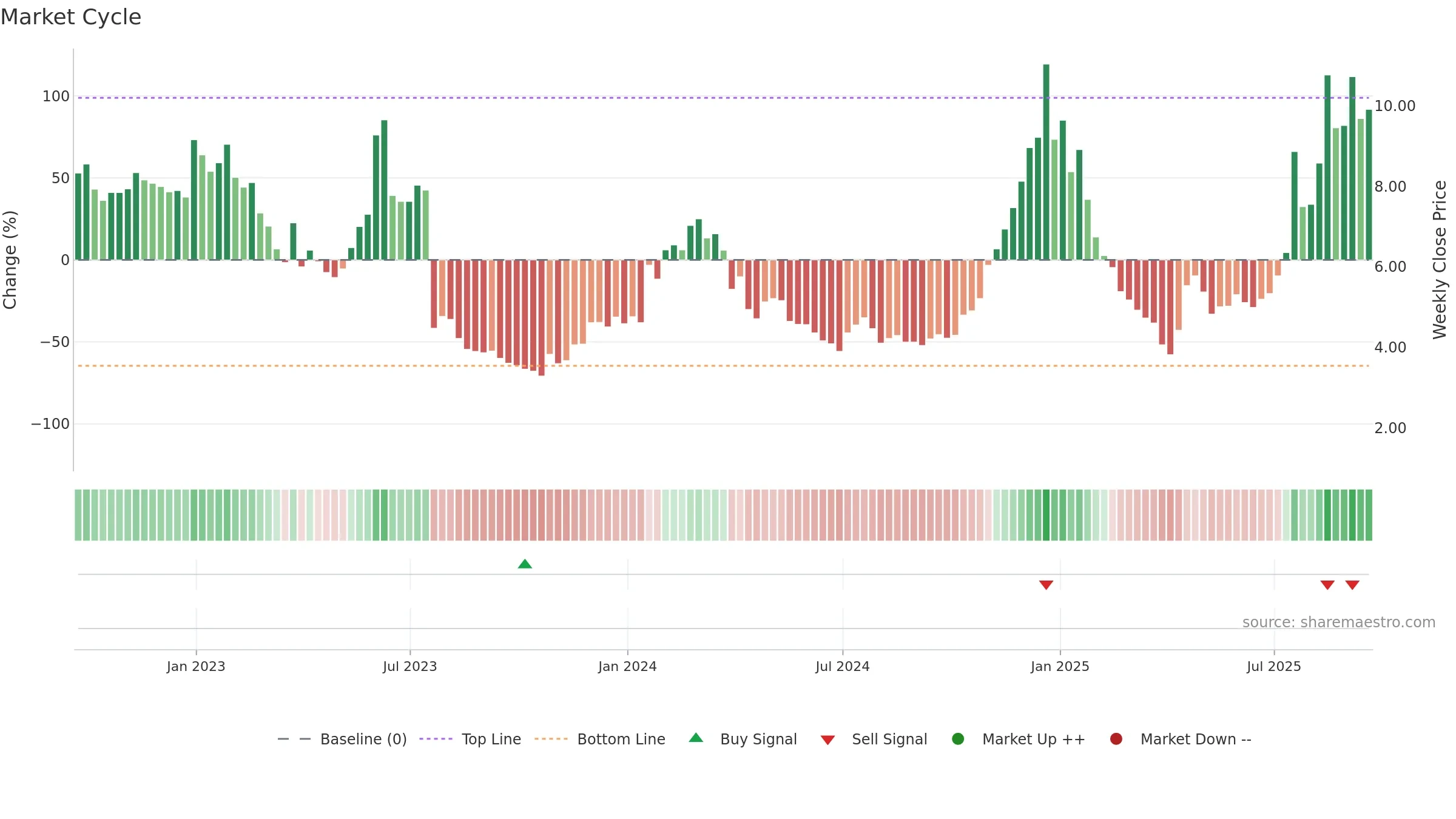Screen dimensions: 1456x819
Task: Click the Buy Signal legend label
Action: 758,739
